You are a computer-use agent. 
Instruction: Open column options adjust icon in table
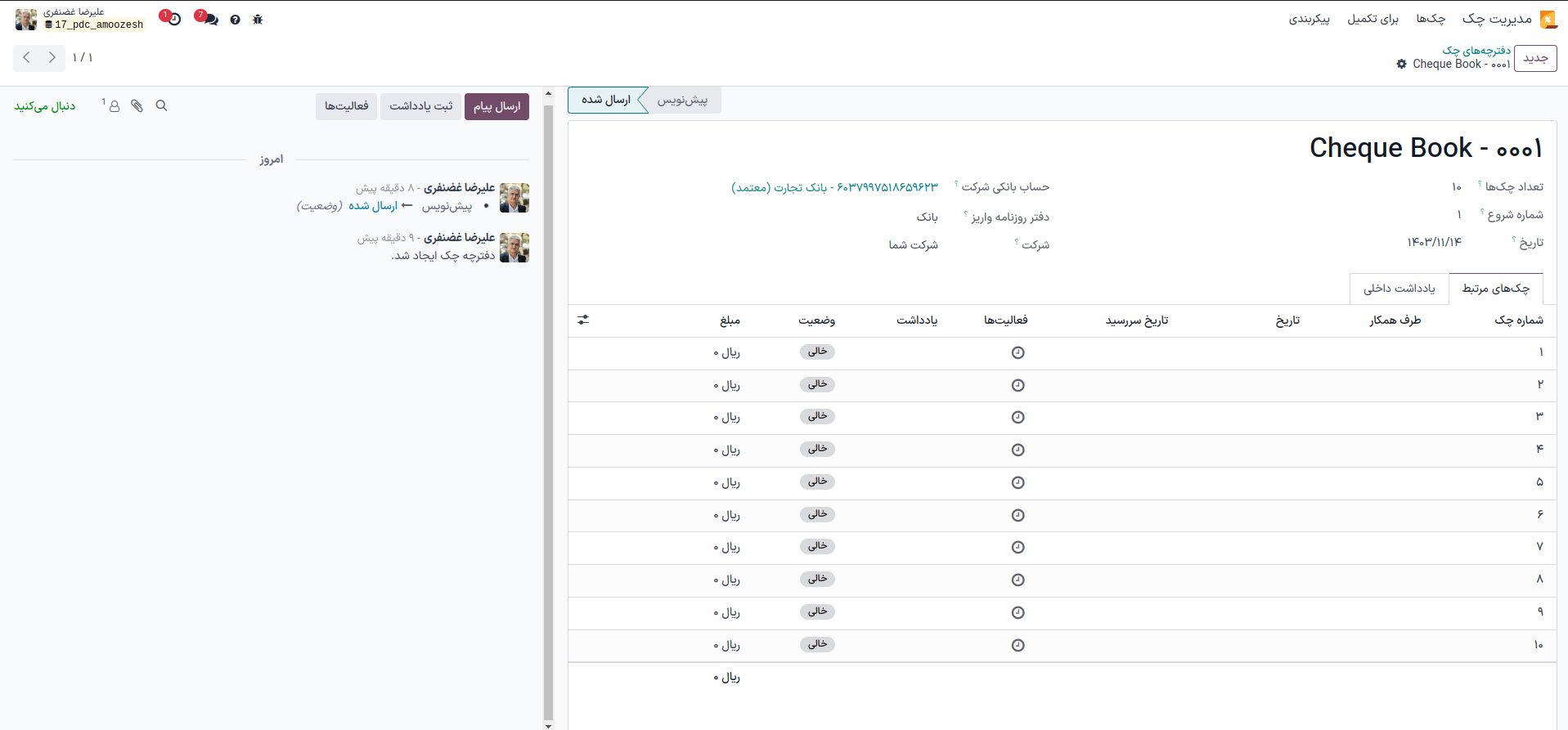pos(583,320)
